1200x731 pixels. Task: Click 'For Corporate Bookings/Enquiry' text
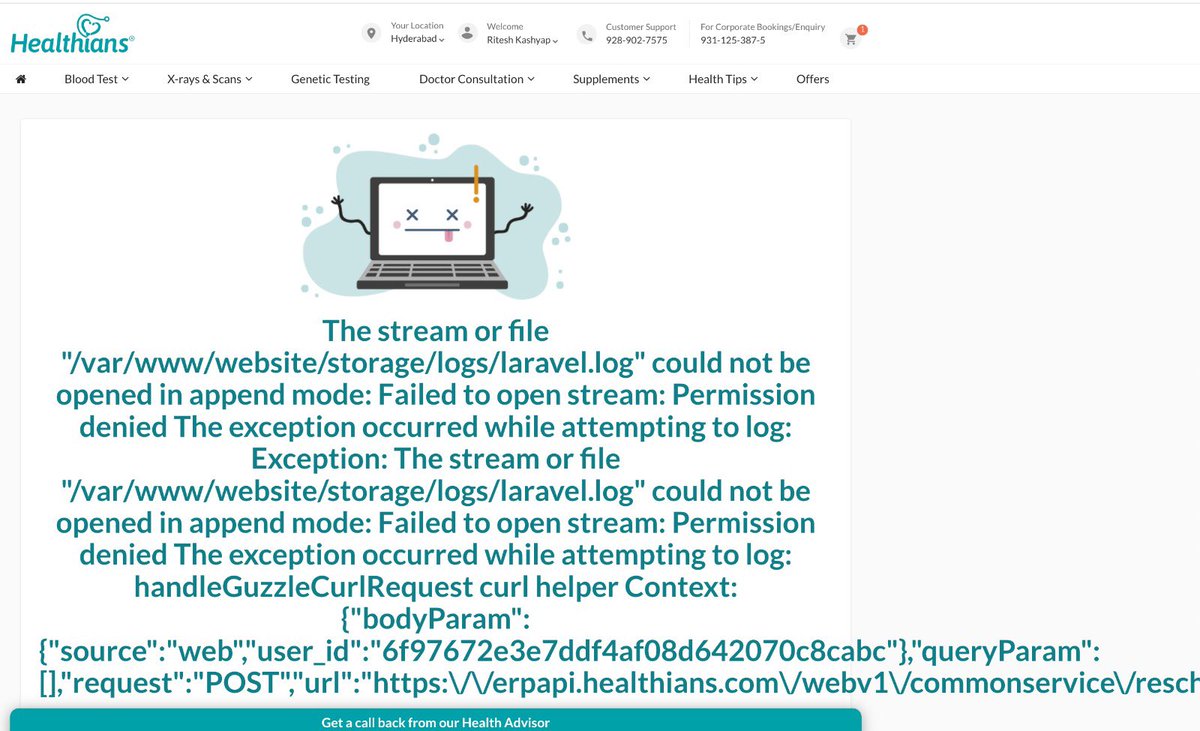point(763,27)
